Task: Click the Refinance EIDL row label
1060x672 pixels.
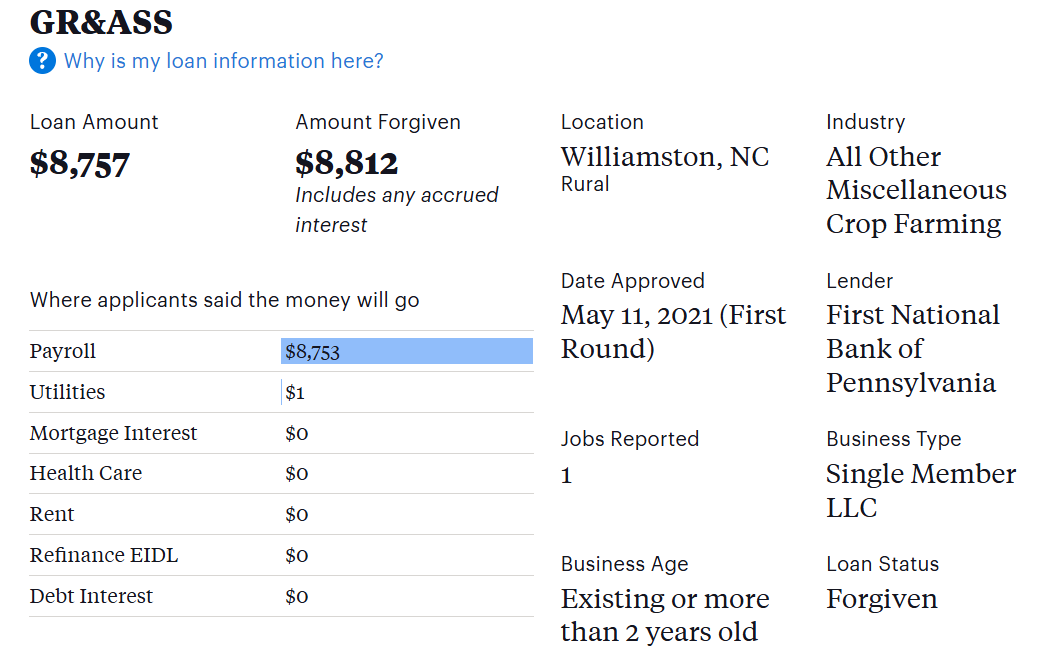Action: [x=103, y=555]
